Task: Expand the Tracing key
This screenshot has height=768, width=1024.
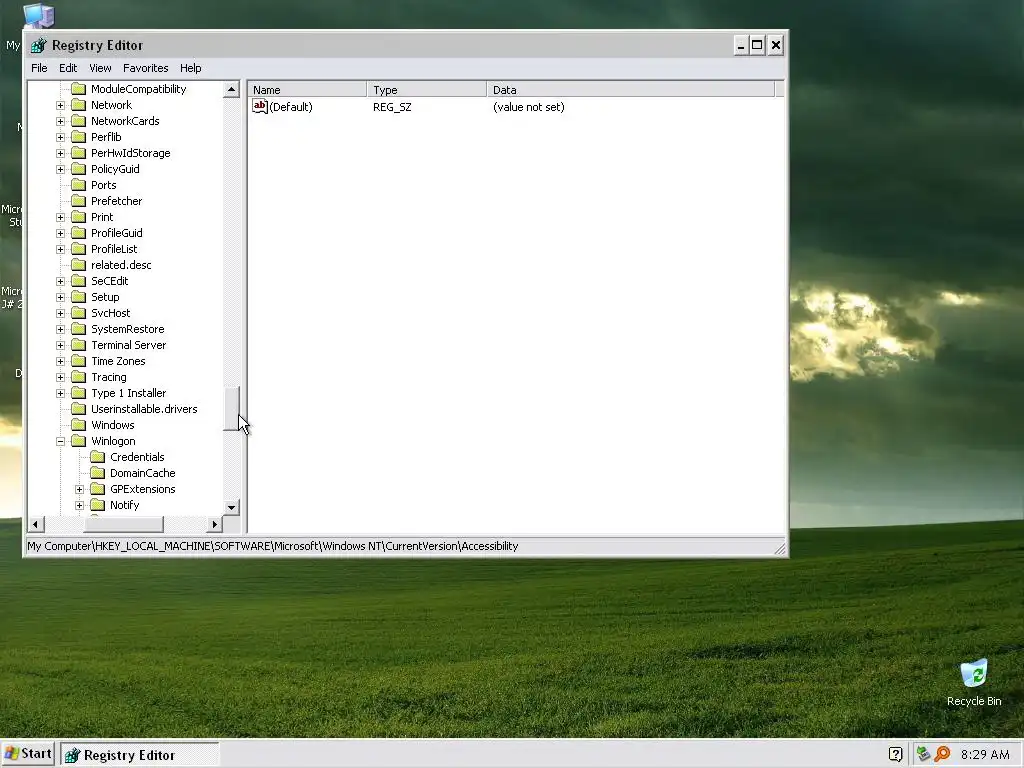Action: coord(60,377)
